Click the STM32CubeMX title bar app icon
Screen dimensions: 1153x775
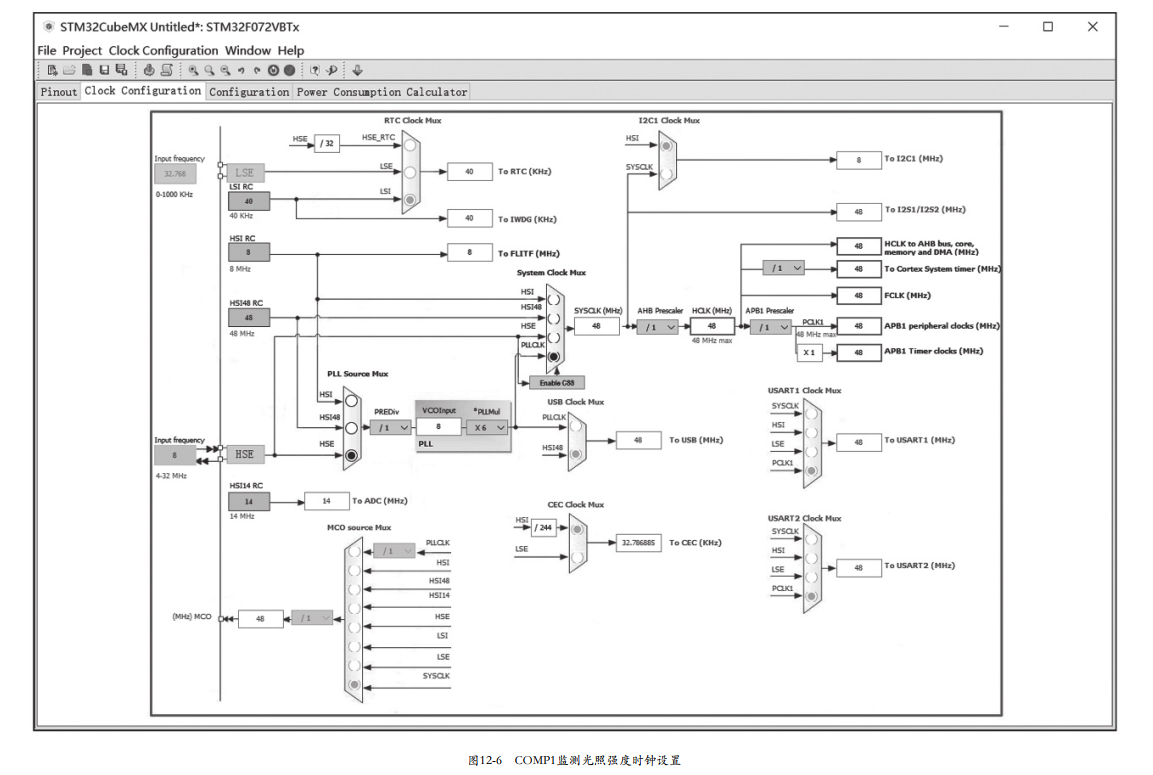click(x=49, y=27)
